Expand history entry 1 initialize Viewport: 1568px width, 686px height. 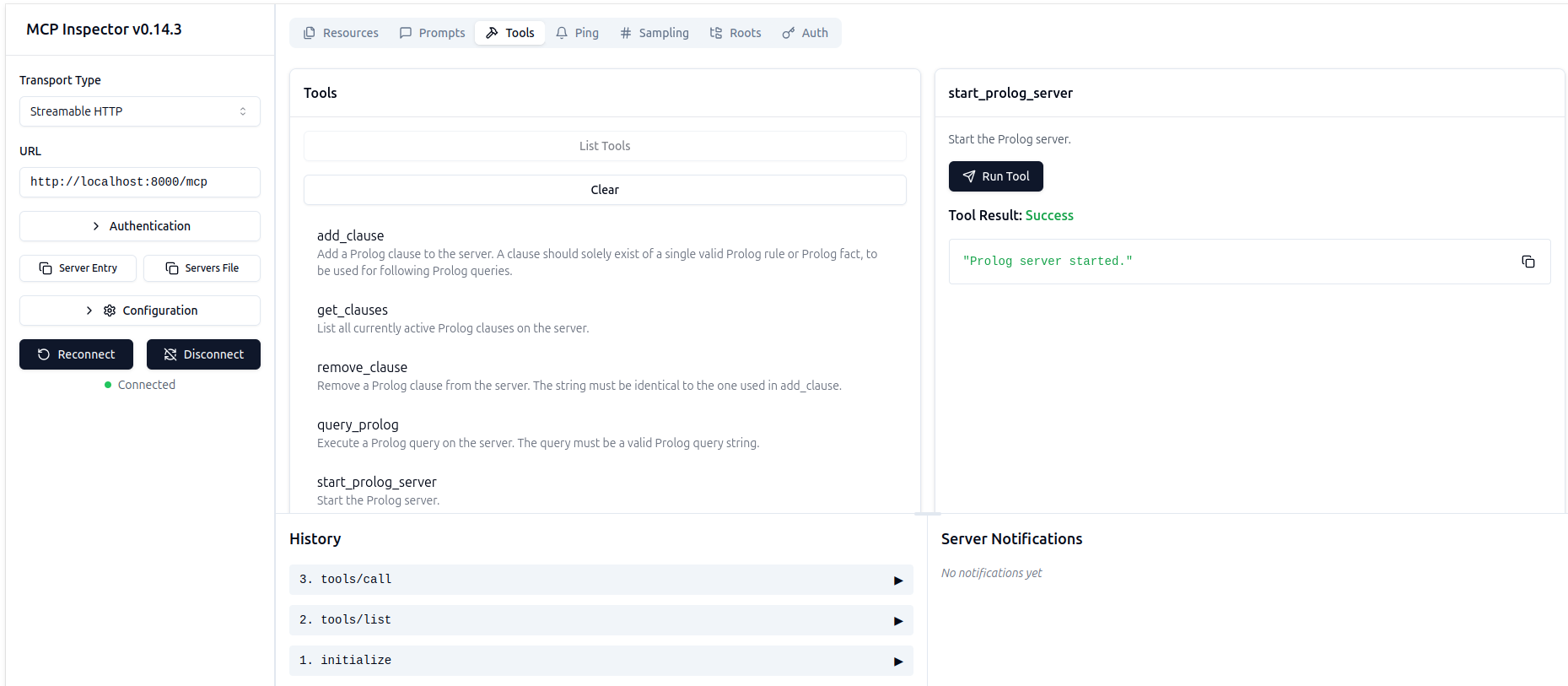click(x=601, y=661)
